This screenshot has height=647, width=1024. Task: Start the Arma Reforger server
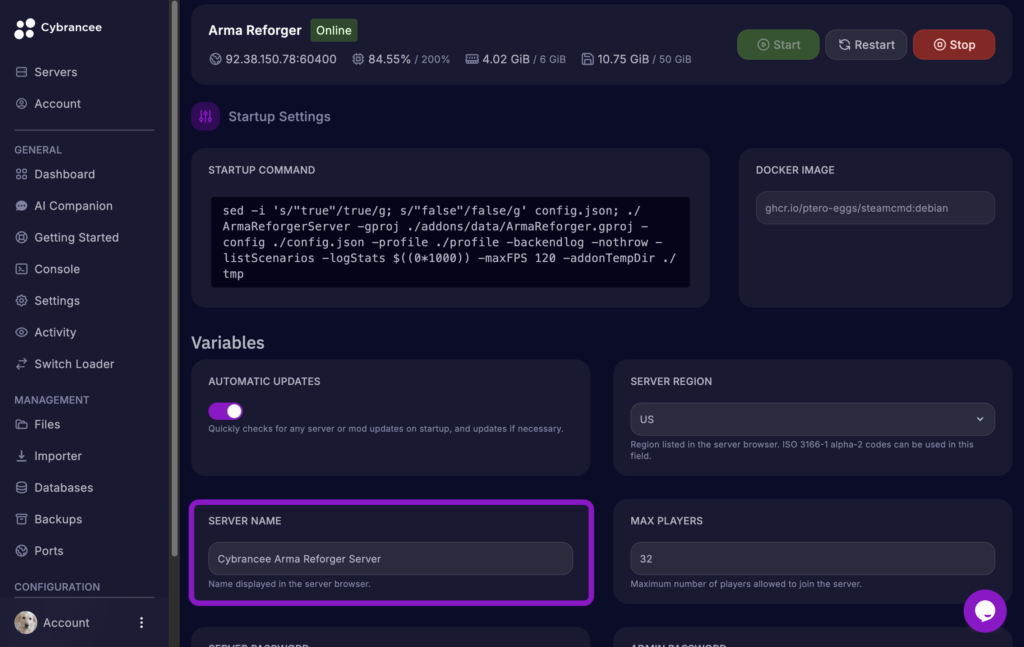point(778,44)
